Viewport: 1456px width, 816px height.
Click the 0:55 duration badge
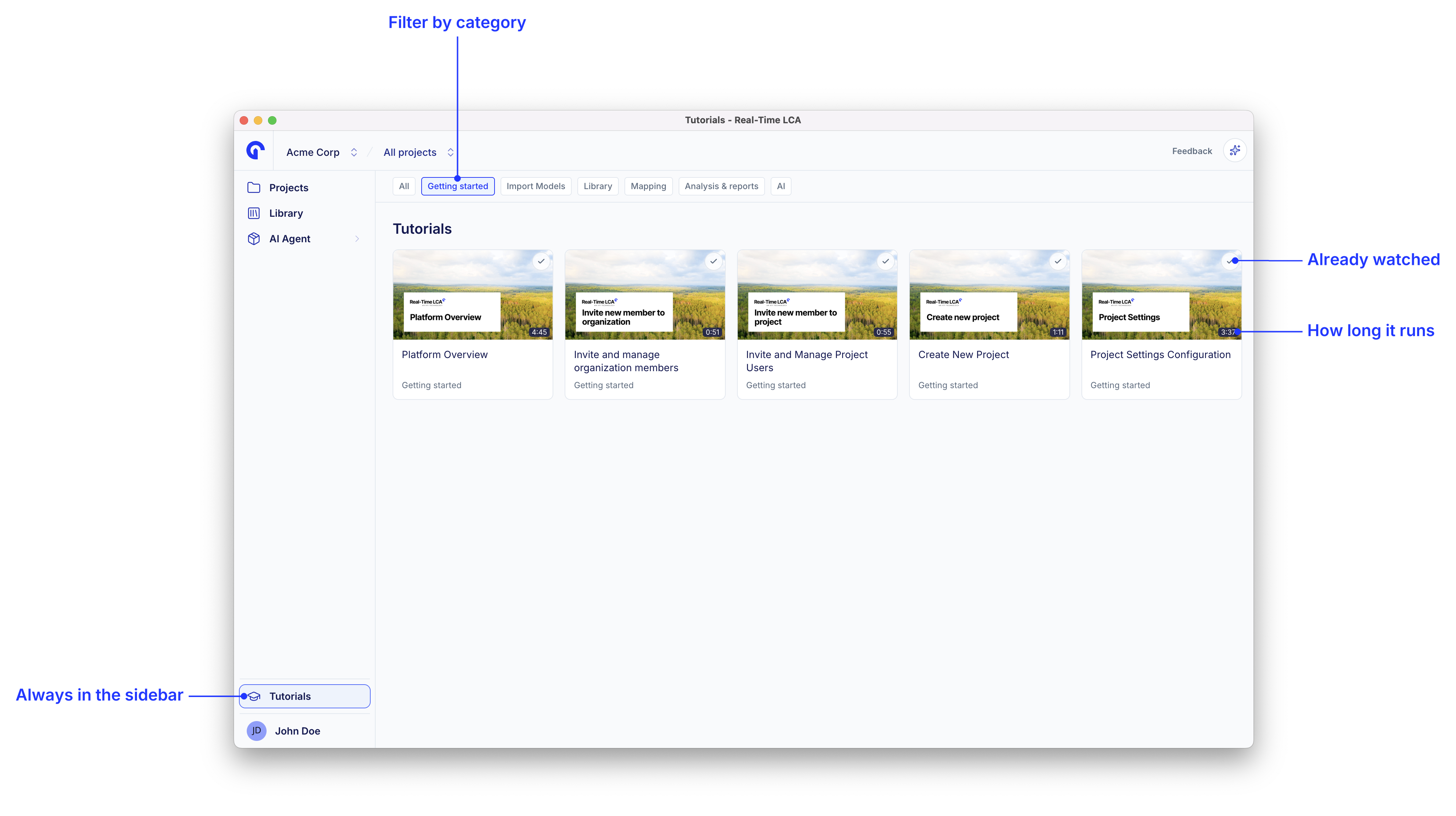884,332
